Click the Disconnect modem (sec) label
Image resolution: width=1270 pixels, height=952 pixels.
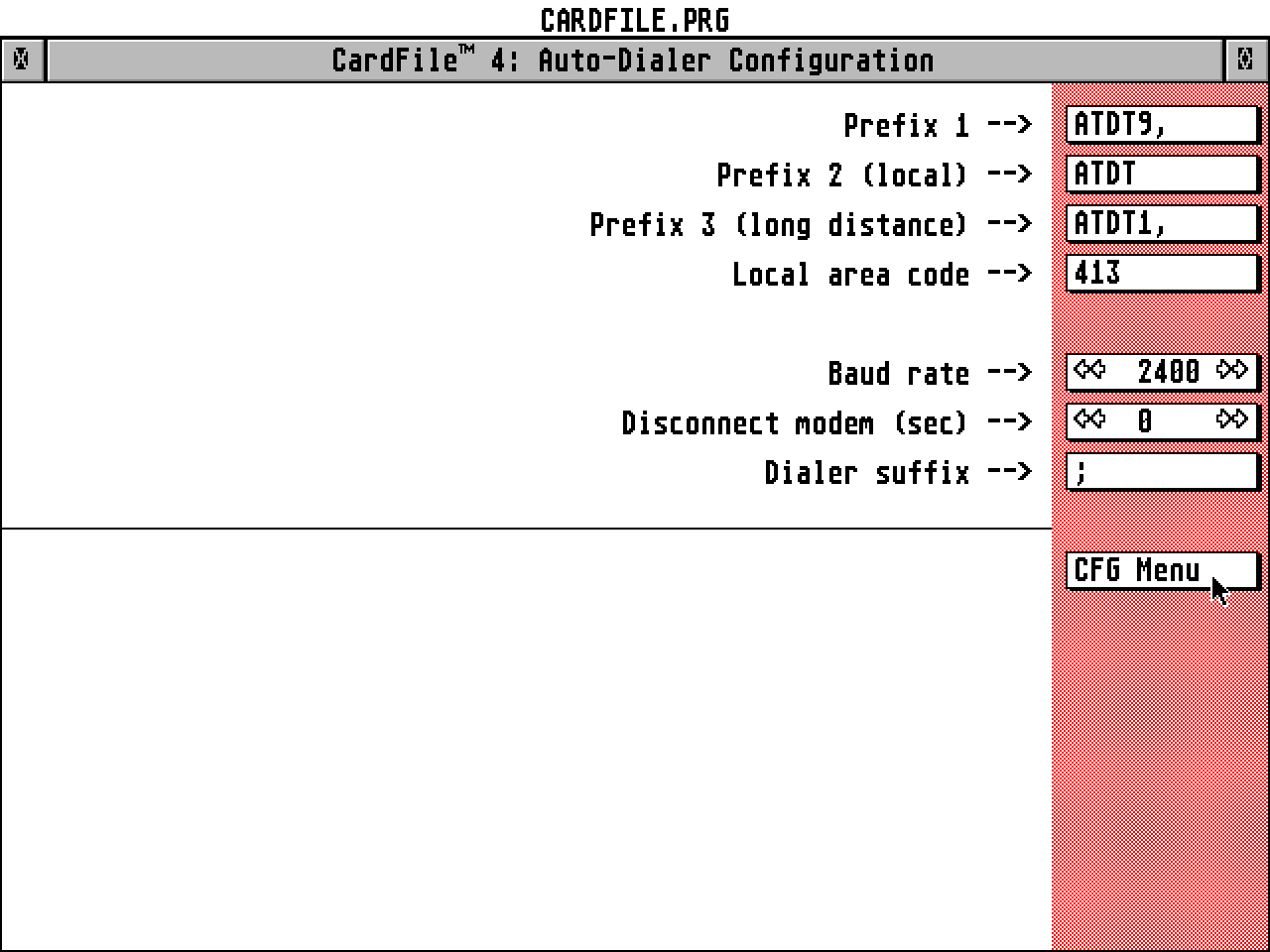pos(794,422)
